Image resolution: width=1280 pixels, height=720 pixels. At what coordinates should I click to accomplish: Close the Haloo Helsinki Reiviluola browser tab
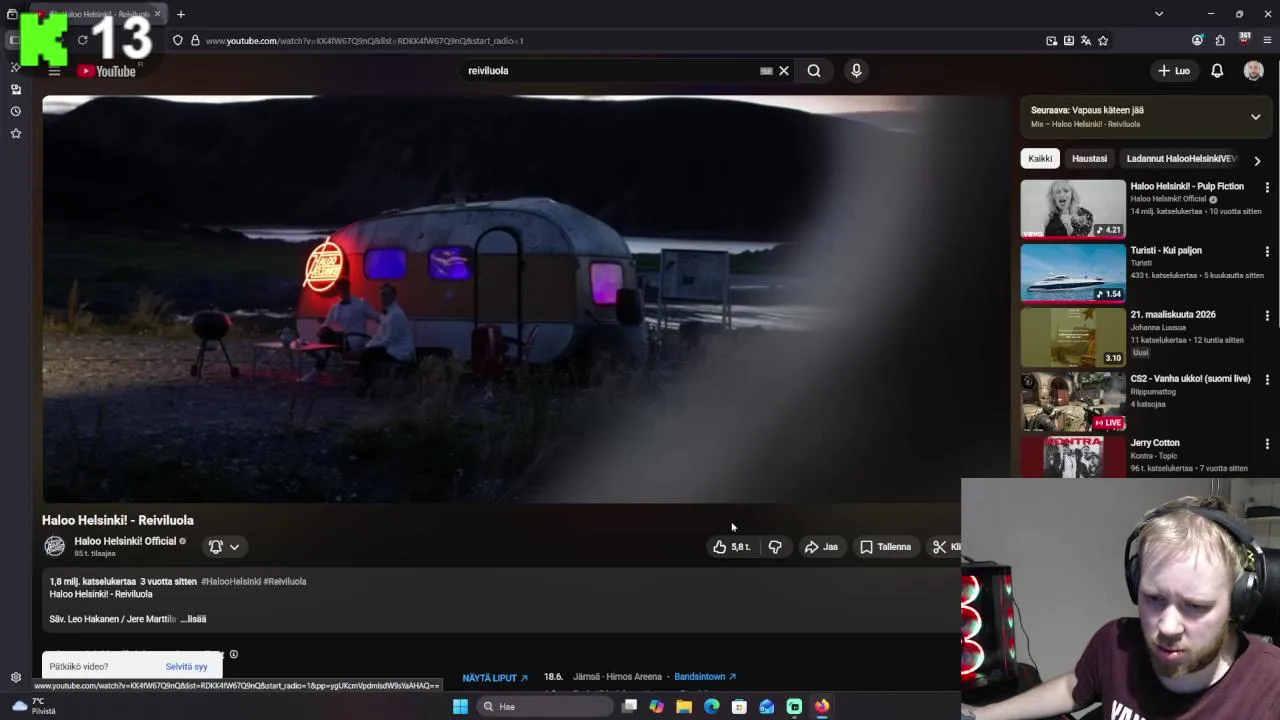click(x=157, y=14)
